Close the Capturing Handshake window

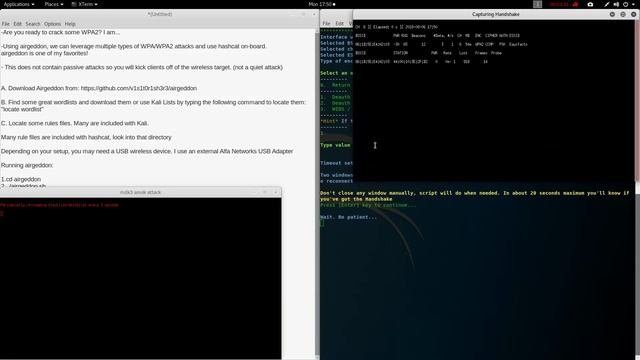(633, 14)
